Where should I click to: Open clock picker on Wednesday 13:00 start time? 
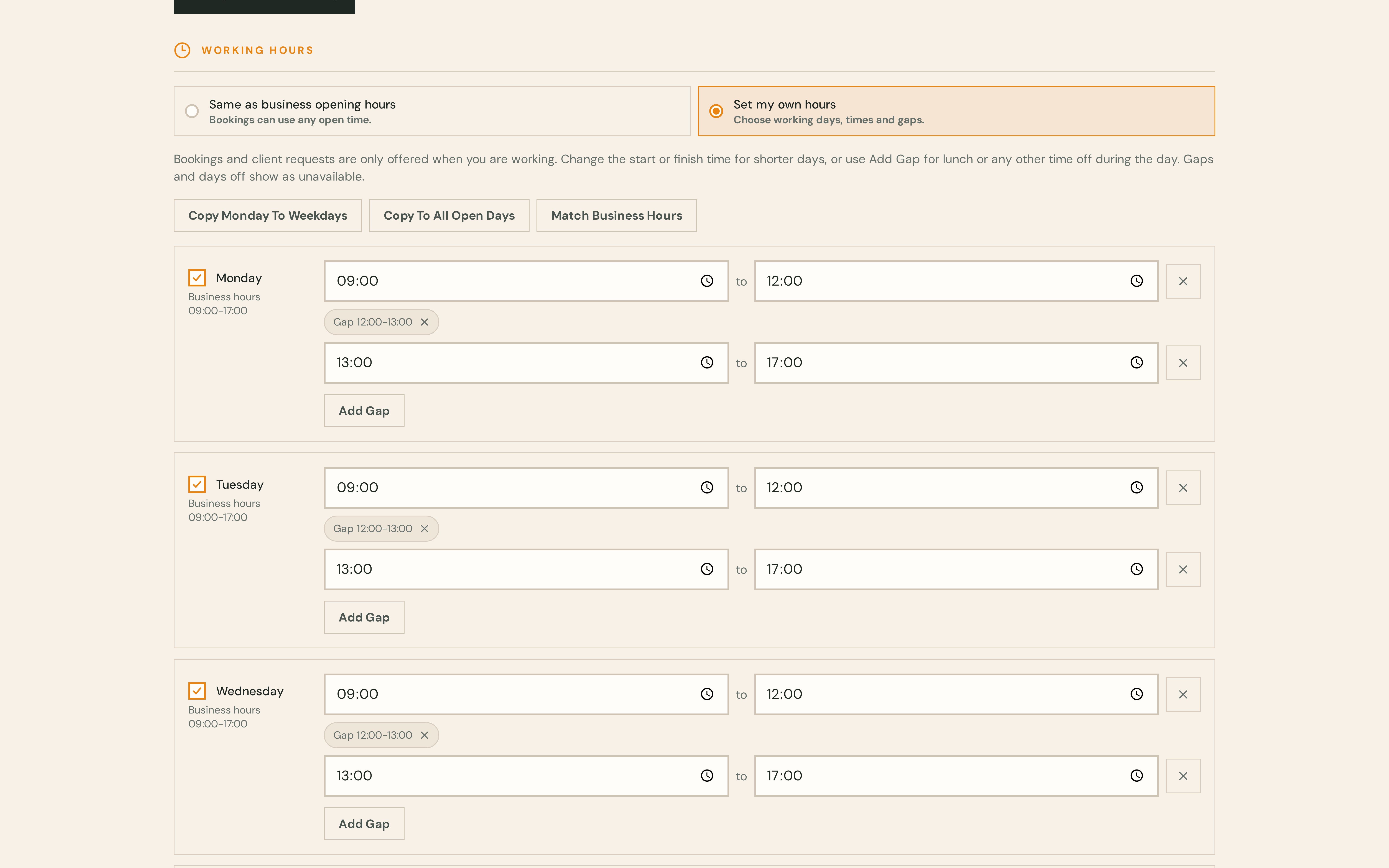pyautogui.click(x=707, y=776)
